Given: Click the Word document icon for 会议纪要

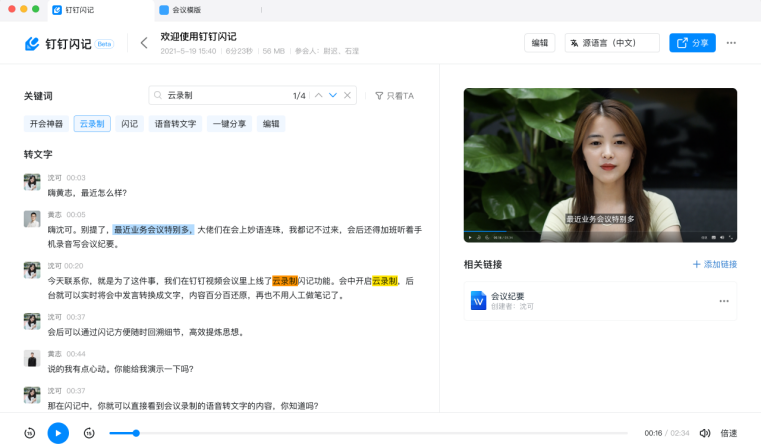Looking at the screenshot, I should tap(478, 301).
